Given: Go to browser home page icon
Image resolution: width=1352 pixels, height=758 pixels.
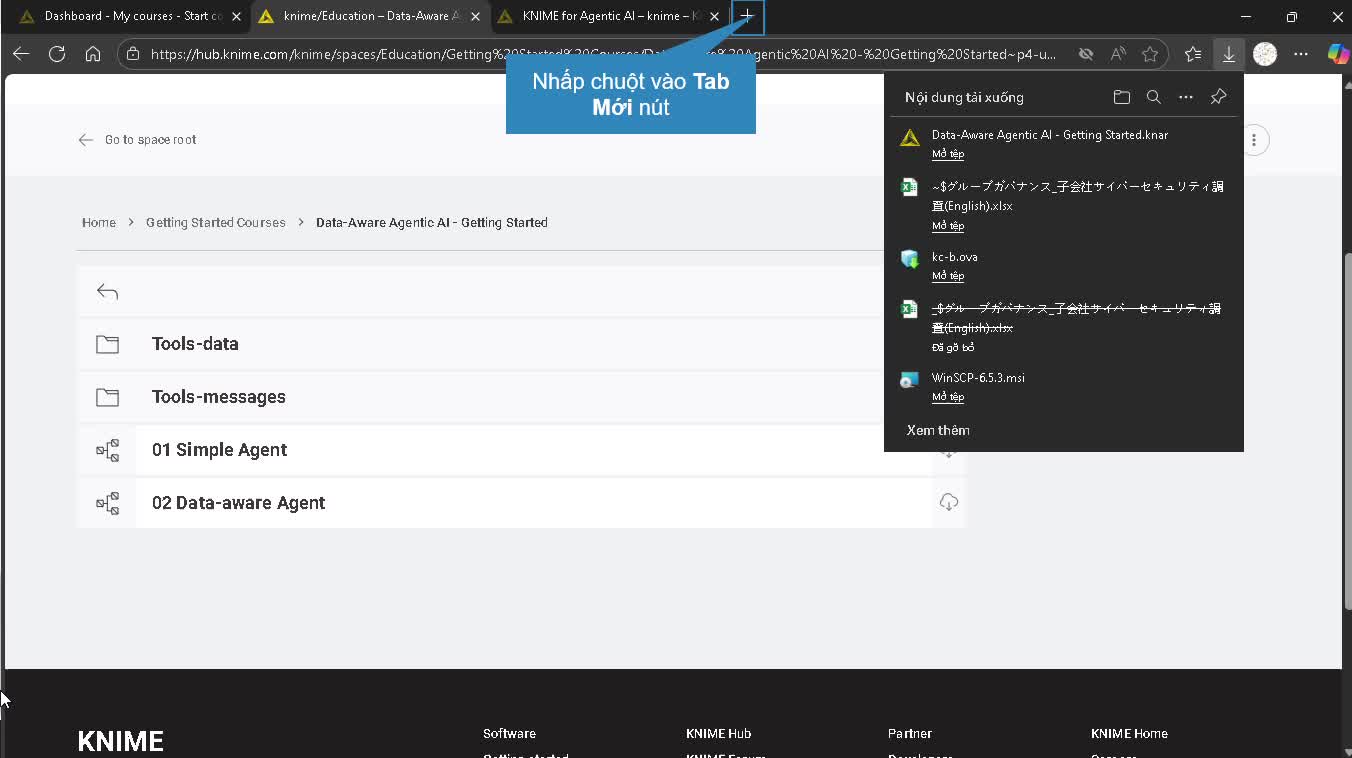Looking at the screenshot, I should (93, 54).
